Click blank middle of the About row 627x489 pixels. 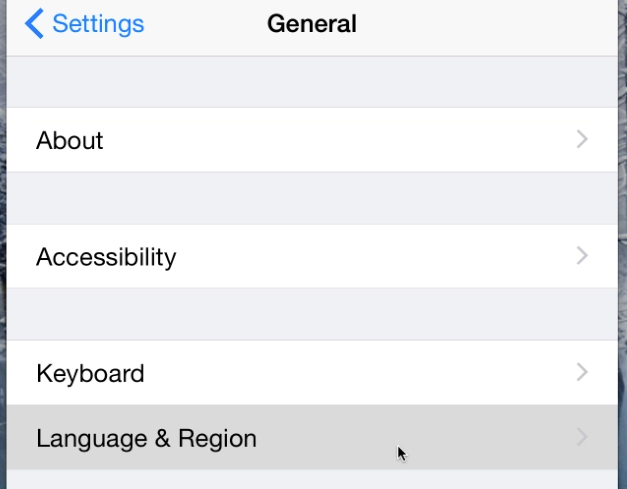(340, 140)
